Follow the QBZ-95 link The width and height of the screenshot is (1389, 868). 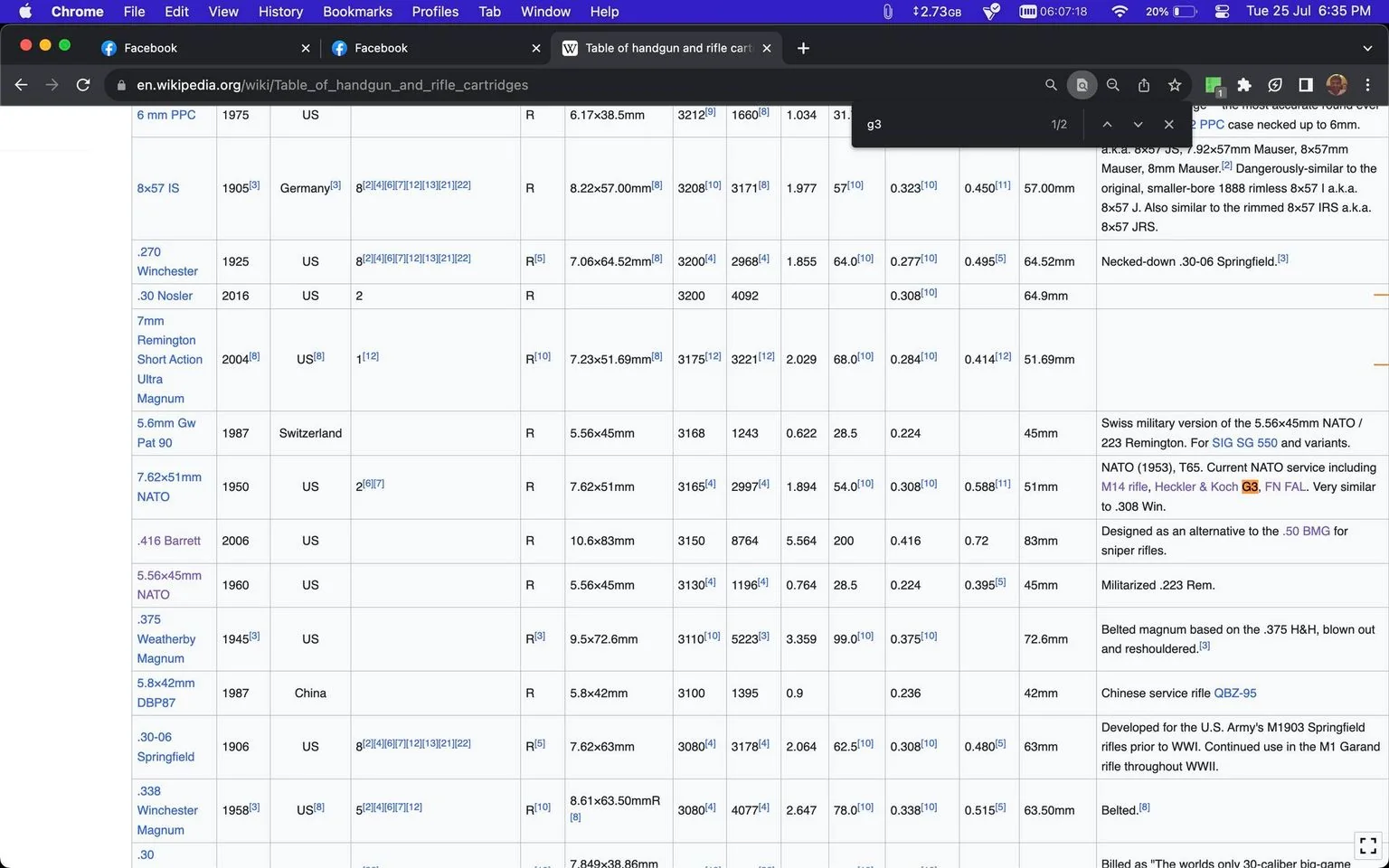click(x=1234, y=693)
